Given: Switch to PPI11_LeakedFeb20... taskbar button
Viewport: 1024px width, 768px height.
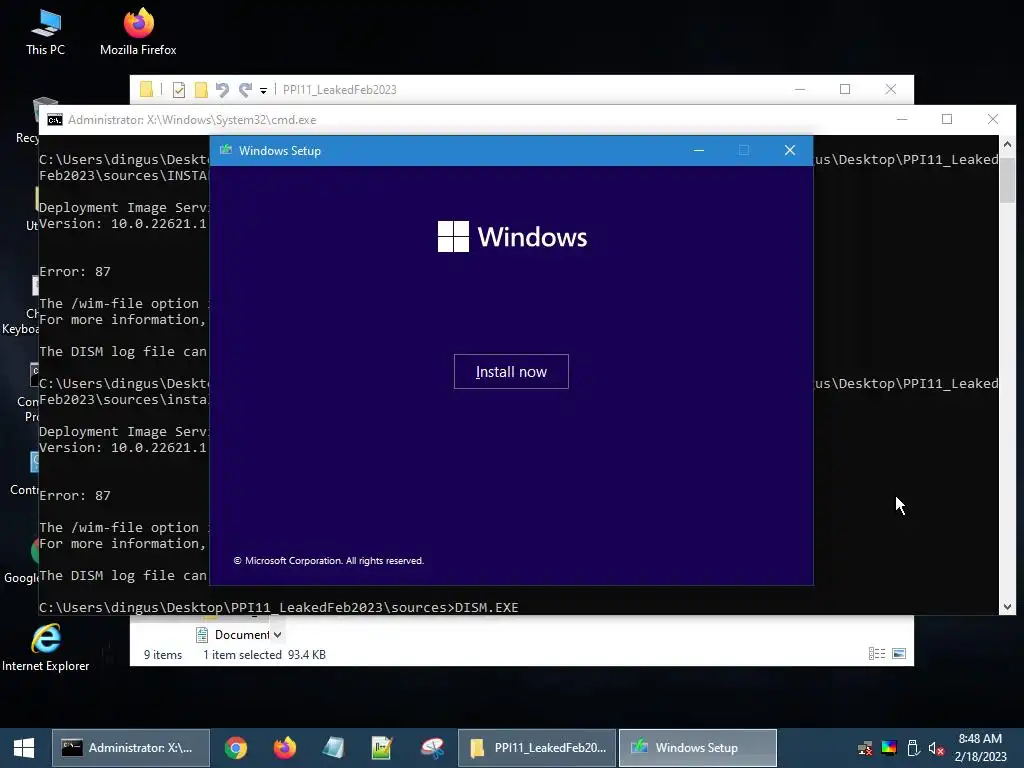Looking at the screenshot, I should click(x=537, y=748).
